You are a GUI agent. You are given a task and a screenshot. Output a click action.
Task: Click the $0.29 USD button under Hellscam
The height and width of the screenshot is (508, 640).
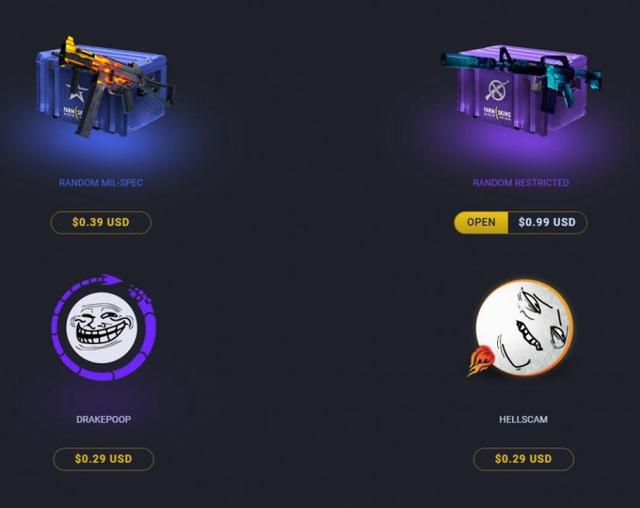[523, 459]
